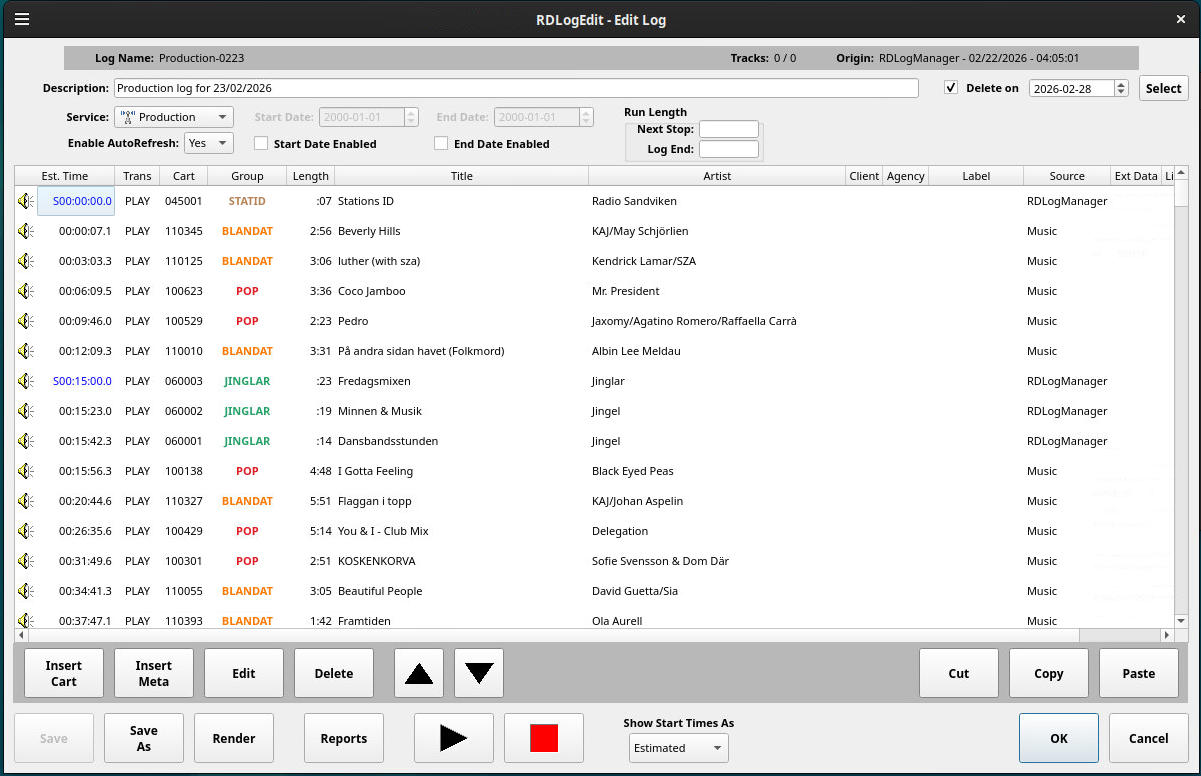Click the speaker icon beside Flaggan i topp

coord(26,501)
